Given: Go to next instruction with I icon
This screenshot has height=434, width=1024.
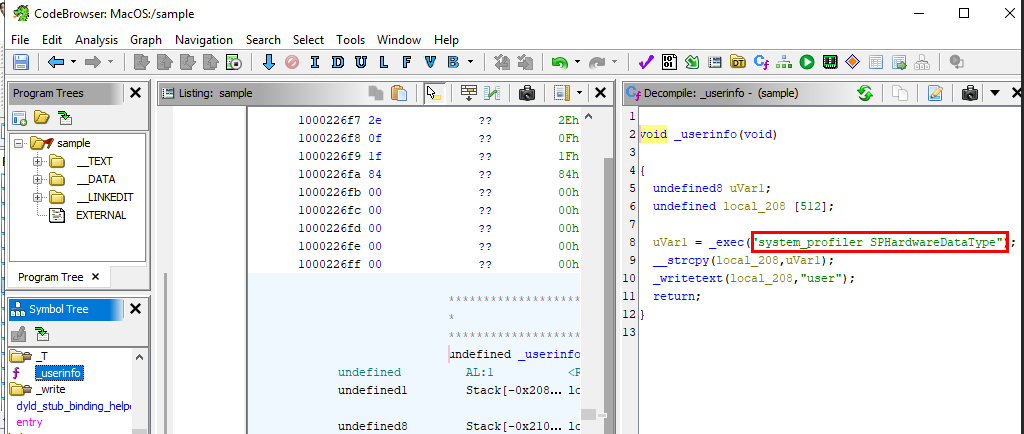Looking at the screenshot, I should [x=315, y=63].
